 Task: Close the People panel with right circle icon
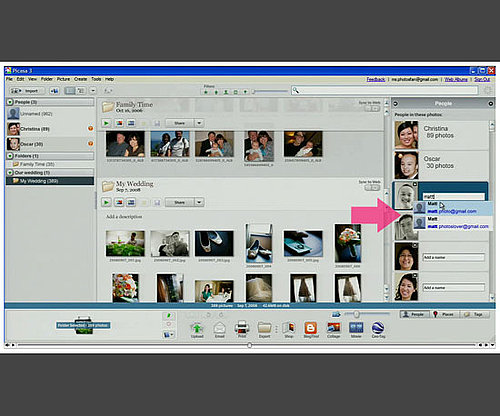pyautogui.click(x=491, y=104)
